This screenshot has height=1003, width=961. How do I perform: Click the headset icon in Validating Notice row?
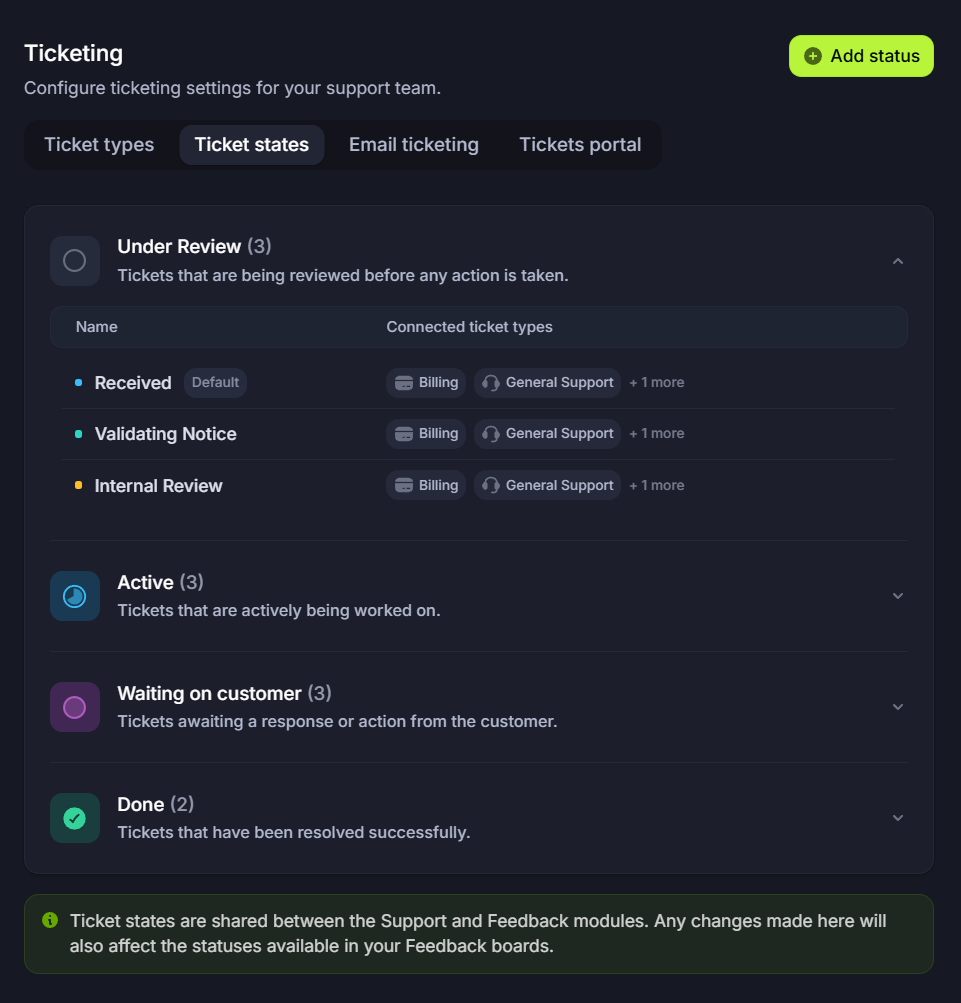click(491, 434)
